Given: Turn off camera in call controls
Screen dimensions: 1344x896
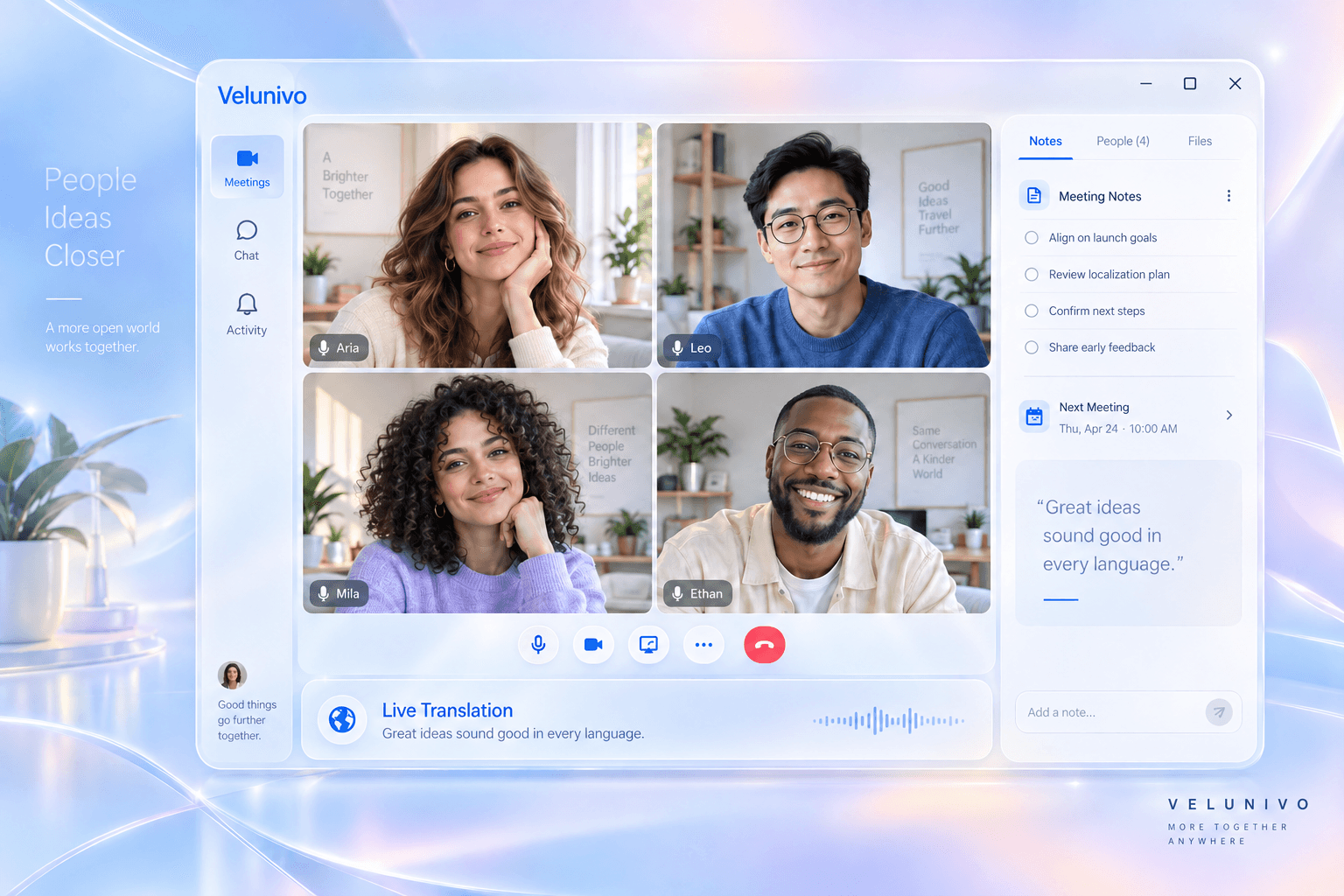Looking at the screenshot, I should (593, 645).
